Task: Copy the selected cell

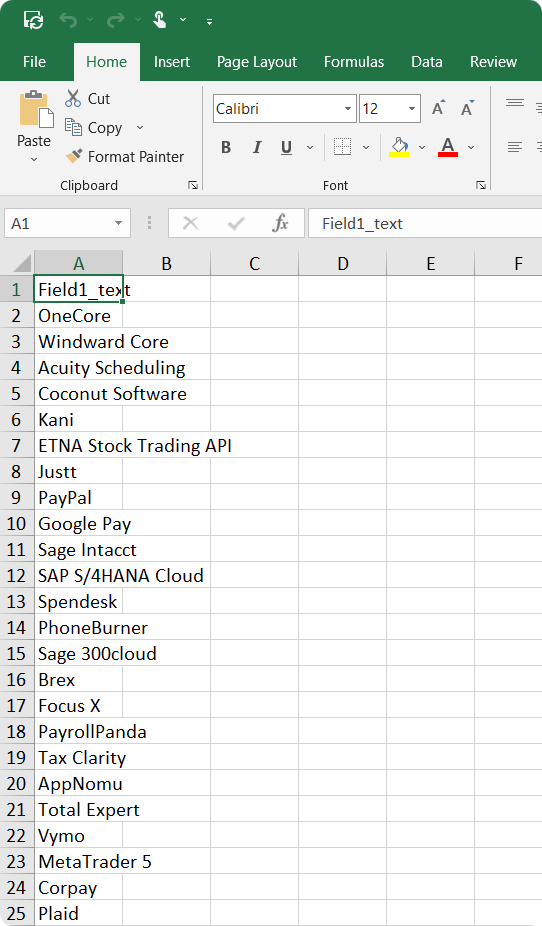Action: point(93,128)
